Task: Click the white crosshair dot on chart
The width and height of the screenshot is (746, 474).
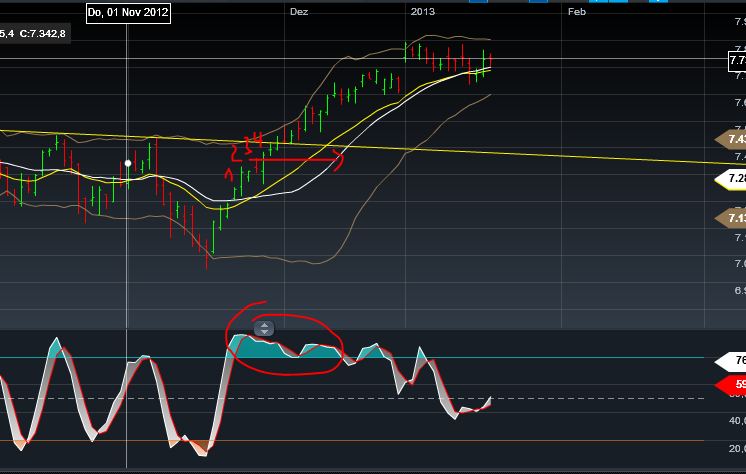Action: 128,163
